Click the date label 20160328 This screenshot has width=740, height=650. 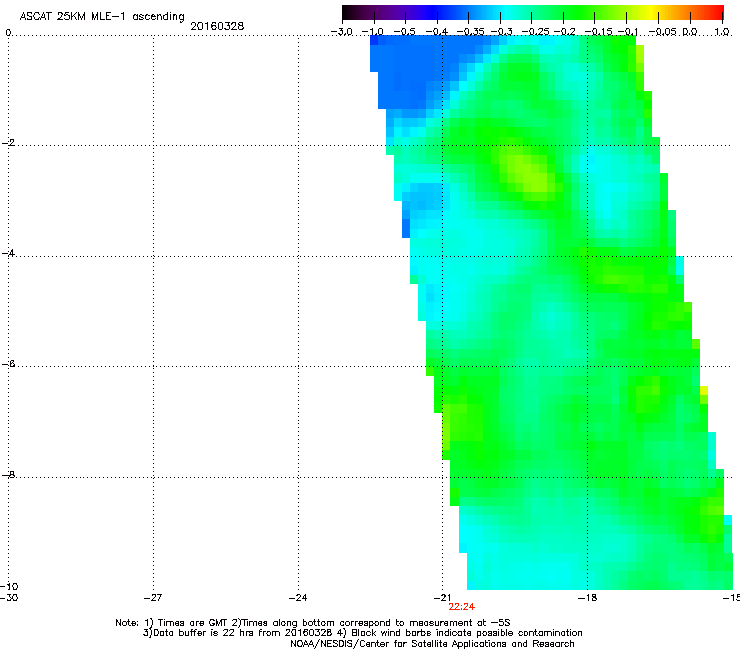coord(217,26)
